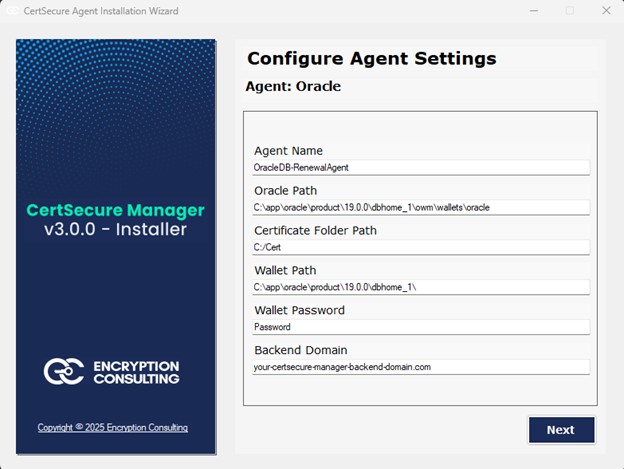Close the installation wizard window

point(606,11)
